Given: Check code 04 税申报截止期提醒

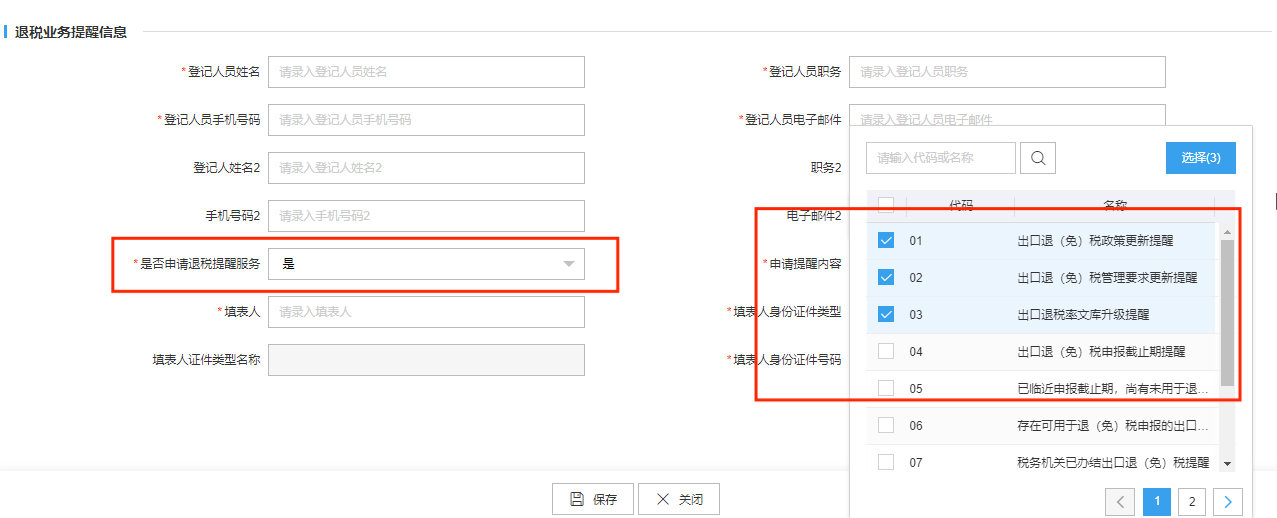Looking at the screenshot, I should pos(885,351).
